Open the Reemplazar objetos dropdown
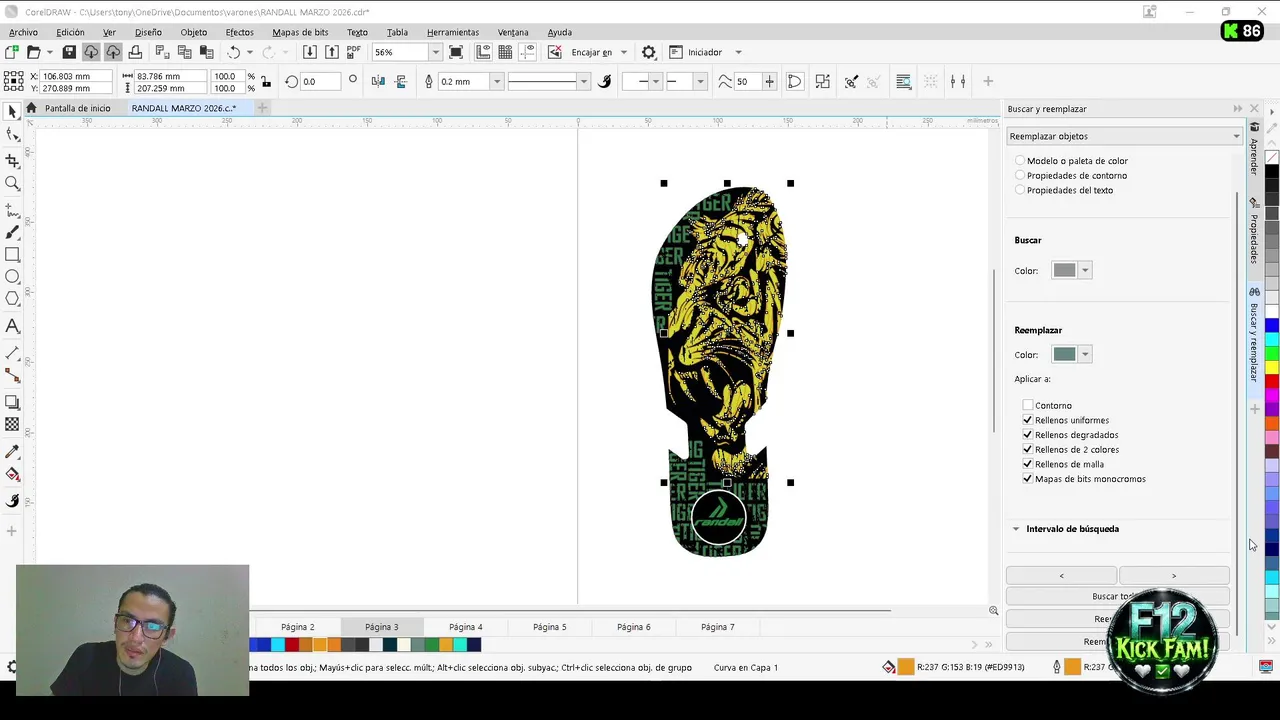Screen dimensions: 1280x720 click(x=1124, y=136)
